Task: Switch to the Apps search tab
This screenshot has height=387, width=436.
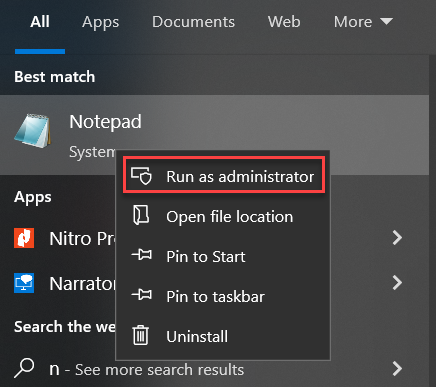Action: pos(100,23)
